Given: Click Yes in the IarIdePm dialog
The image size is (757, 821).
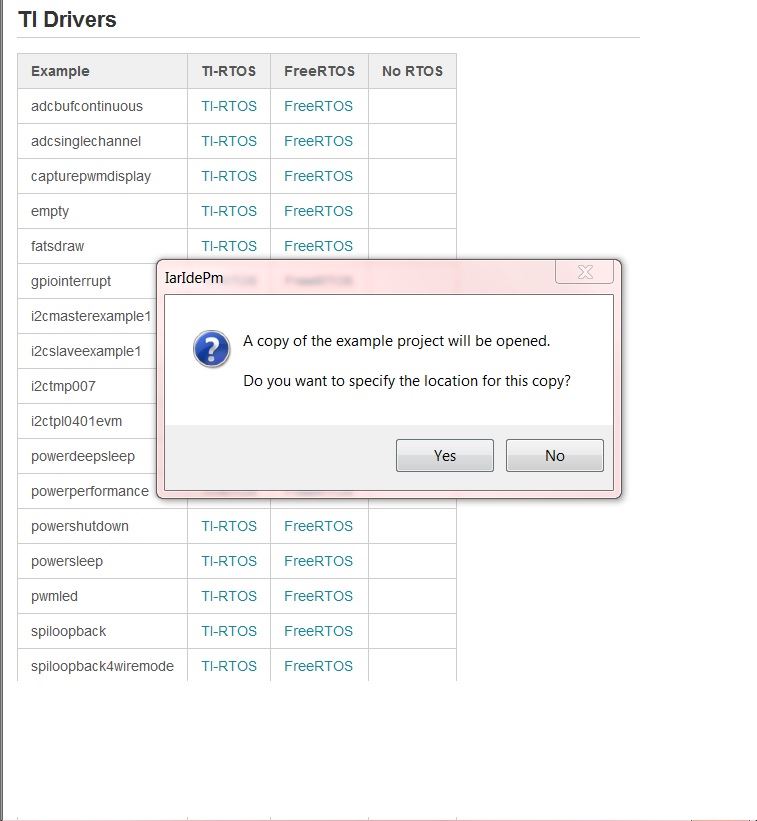Looking at the screenshot, I should 445,456.
